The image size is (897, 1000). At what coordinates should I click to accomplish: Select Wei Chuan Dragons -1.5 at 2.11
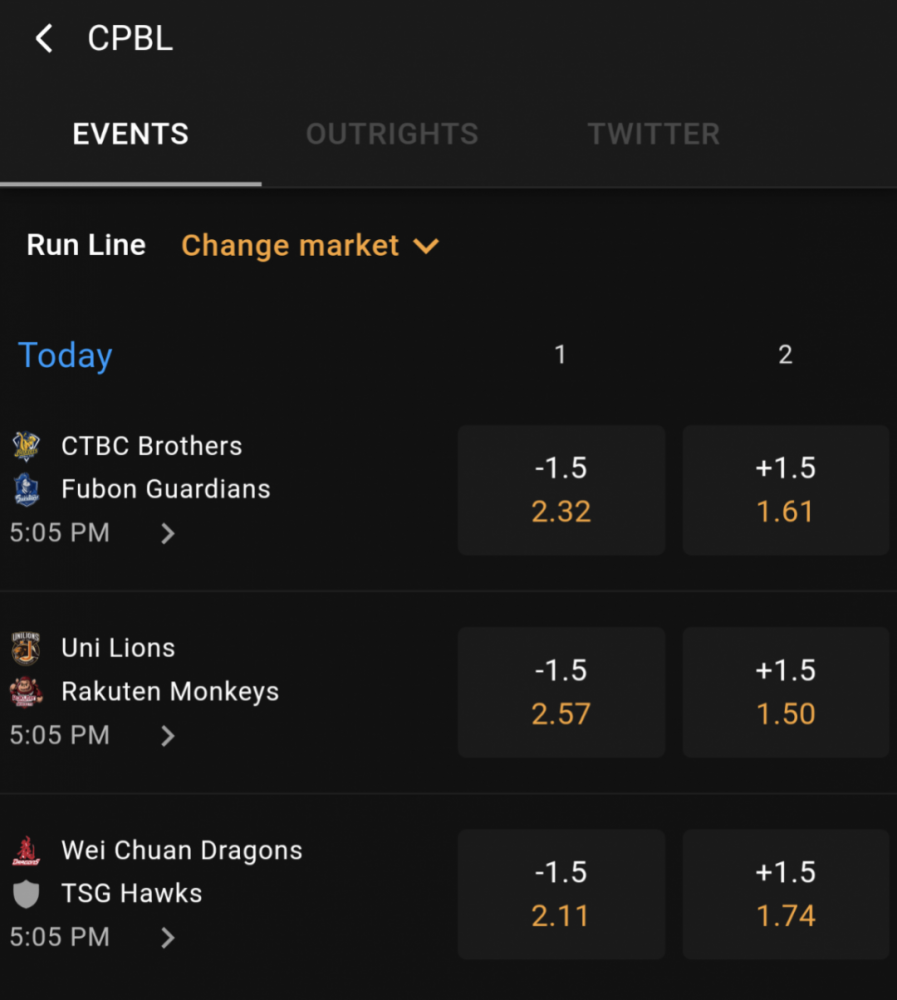tap(561, 894)
